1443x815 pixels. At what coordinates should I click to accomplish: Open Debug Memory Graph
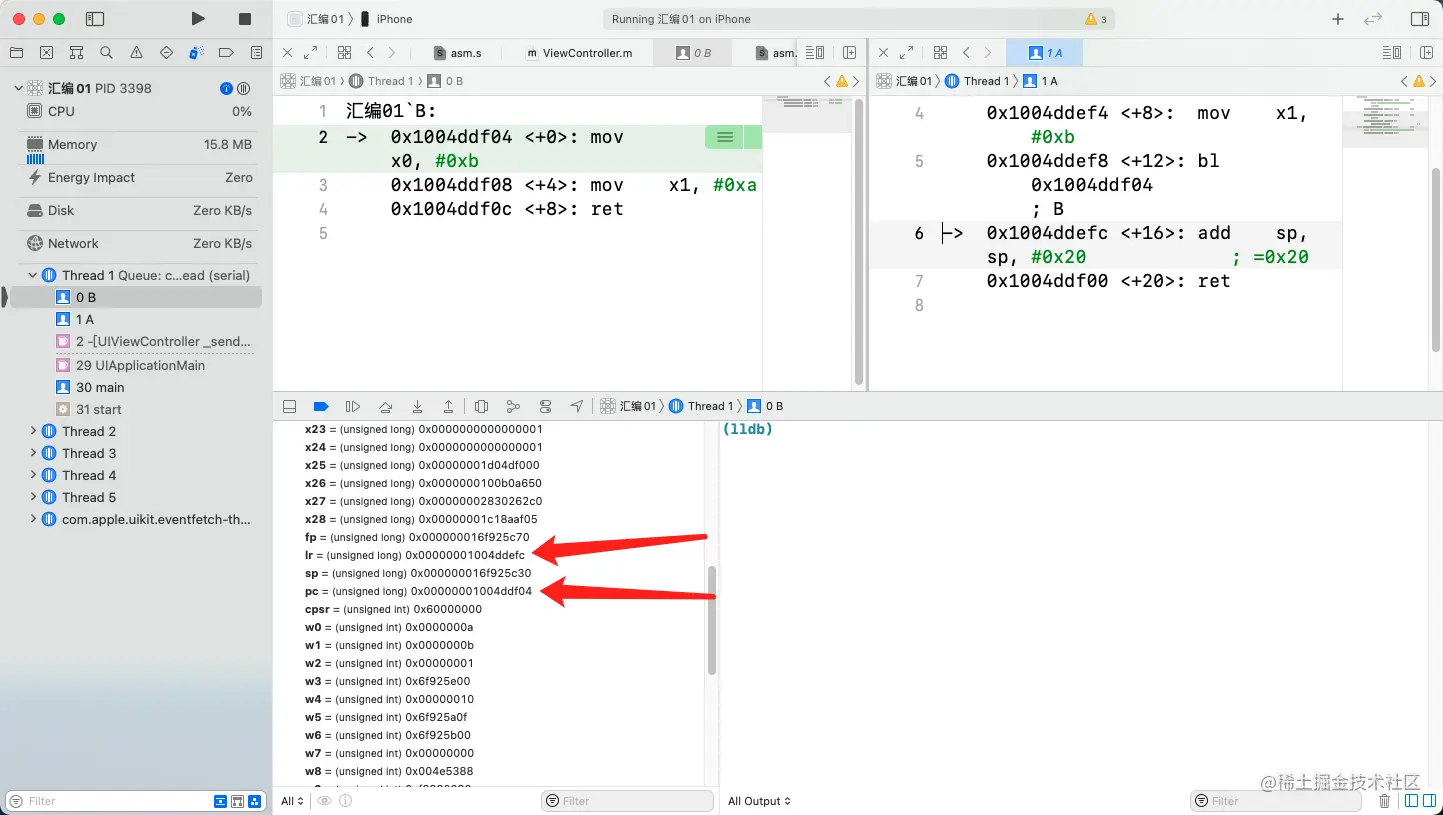pos(513,406)
